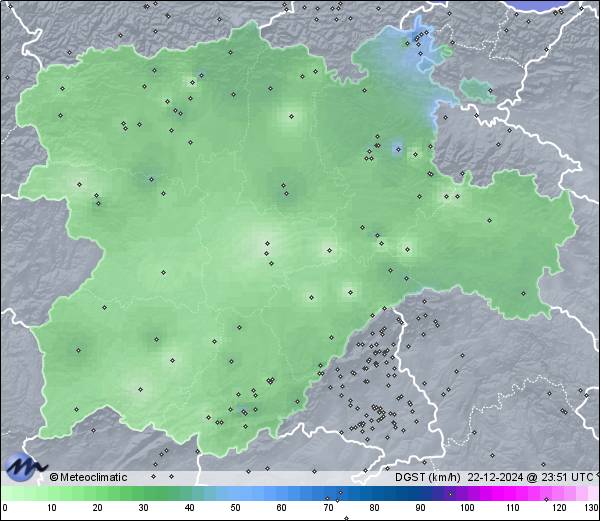The width and height of the screenshot is (600, 521).
Task: Click the 22-12-2024 date text
Action: point(496,477)
